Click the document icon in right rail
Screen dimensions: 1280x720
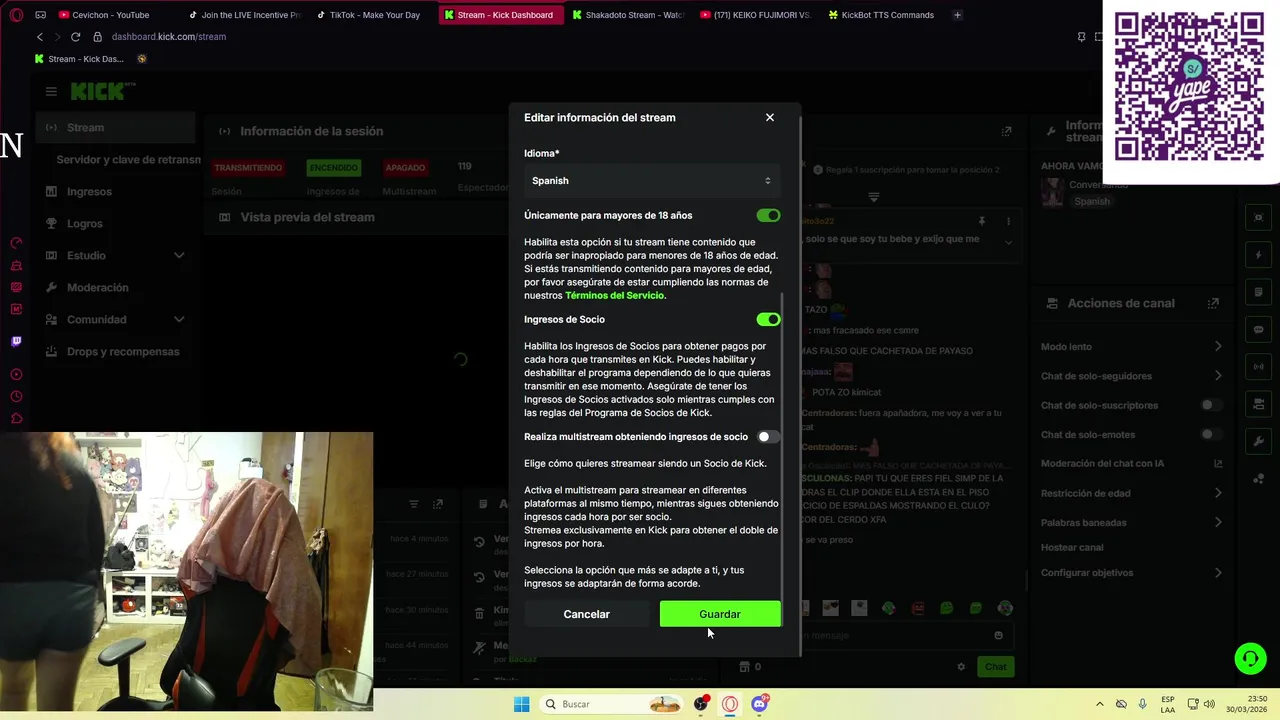1259,292
